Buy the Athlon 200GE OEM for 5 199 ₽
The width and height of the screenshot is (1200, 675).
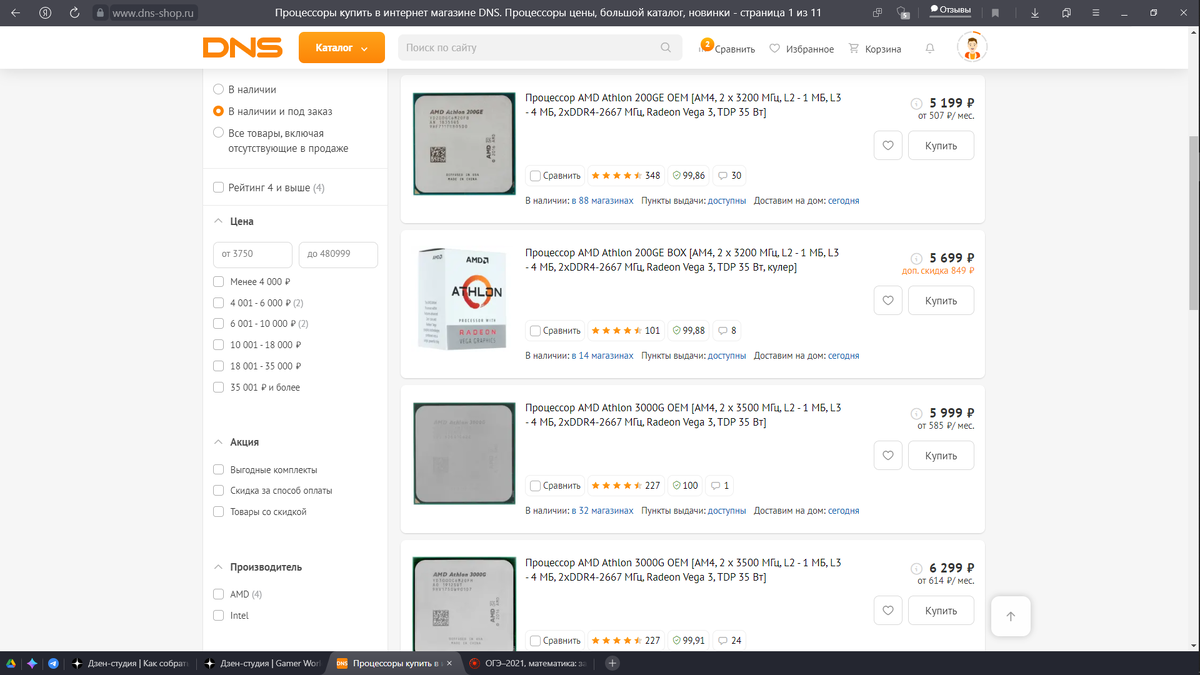[x=941, y=146]
